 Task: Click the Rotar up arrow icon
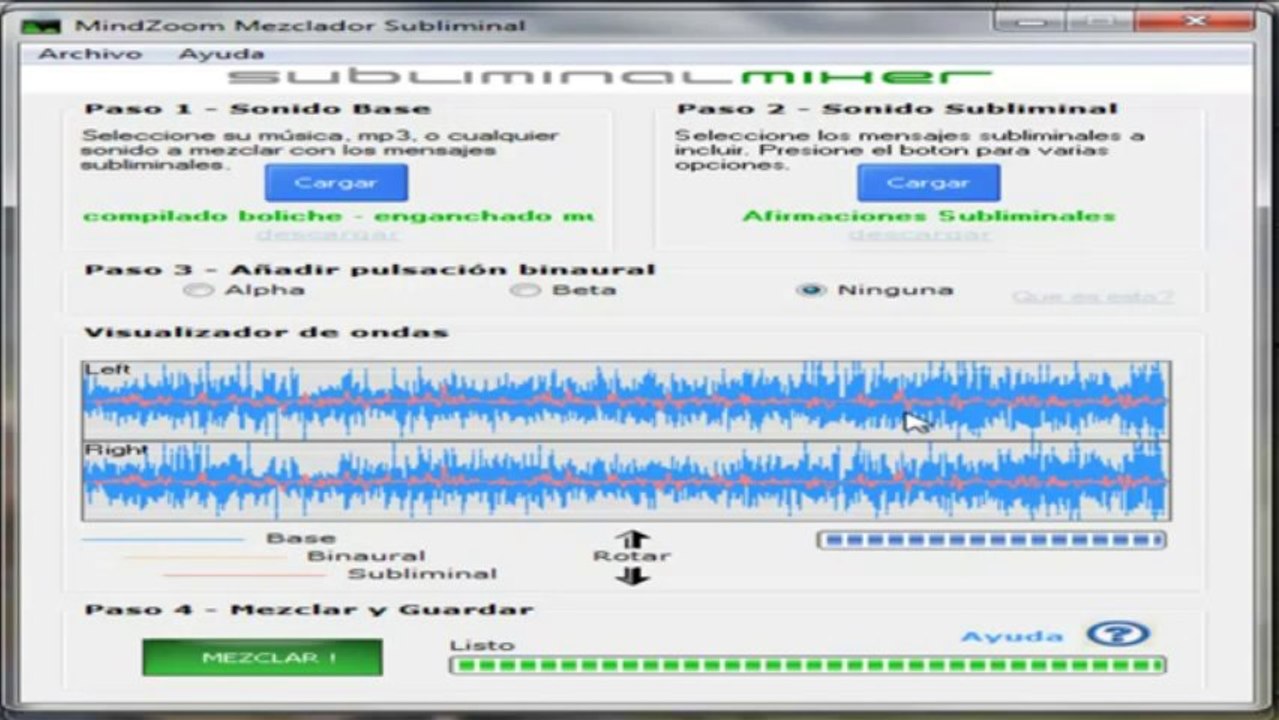coord(631,539)
